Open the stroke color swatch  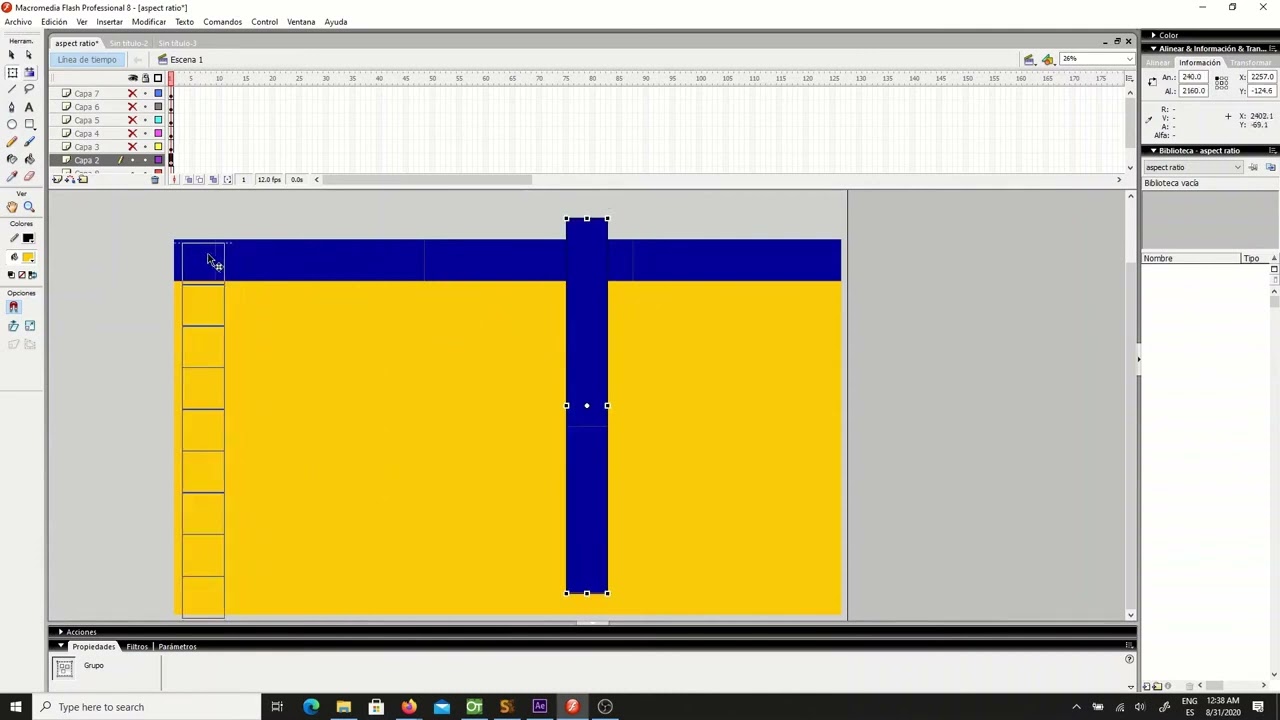coord(29,238)
